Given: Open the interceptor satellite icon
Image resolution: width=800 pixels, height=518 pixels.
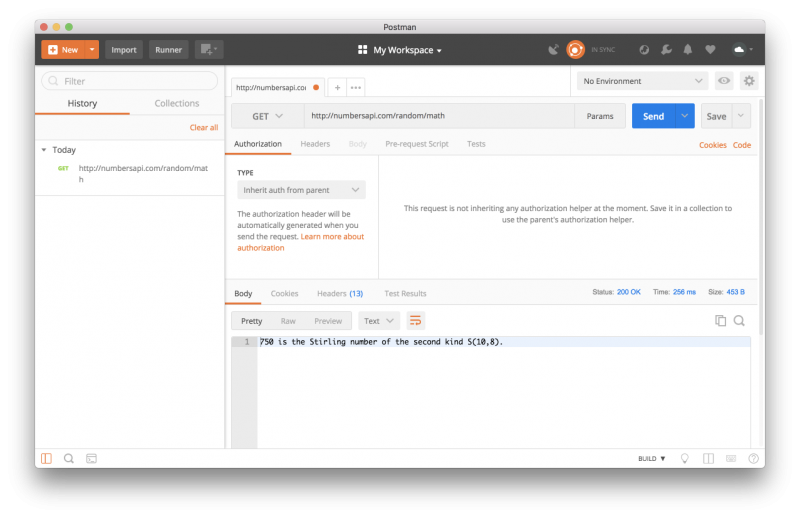Looking at the screenshot, I should click(x=554, y=49).
